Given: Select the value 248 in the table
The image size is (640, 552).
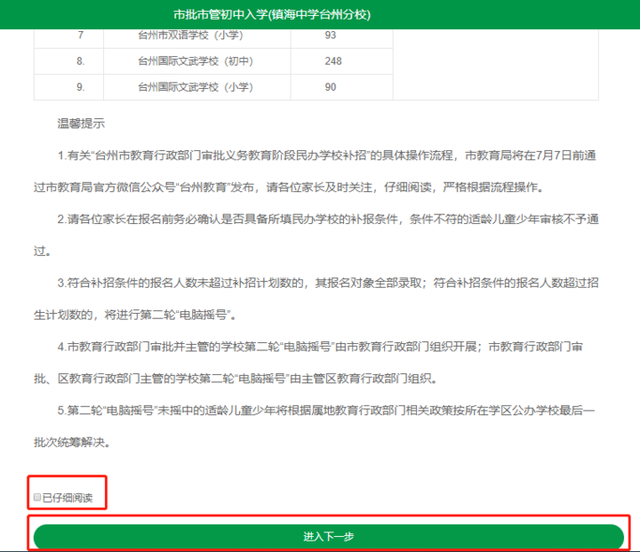Looking at the screenshot, I should click(x=333, y=61).
